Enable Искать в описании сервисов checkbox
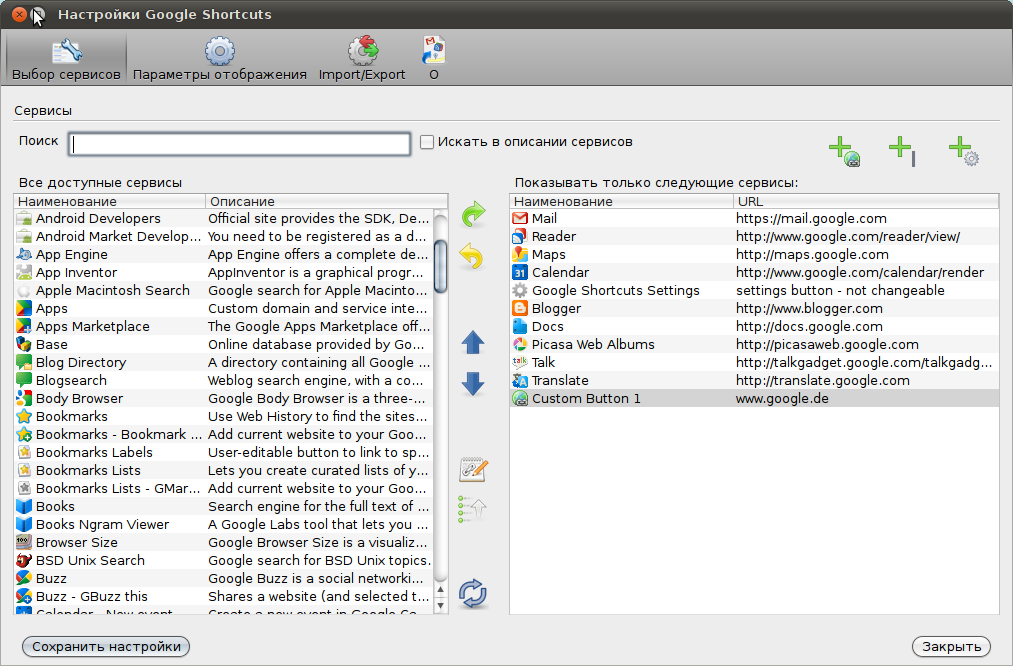Screen dimensions: 1013x666 point(426,141)
